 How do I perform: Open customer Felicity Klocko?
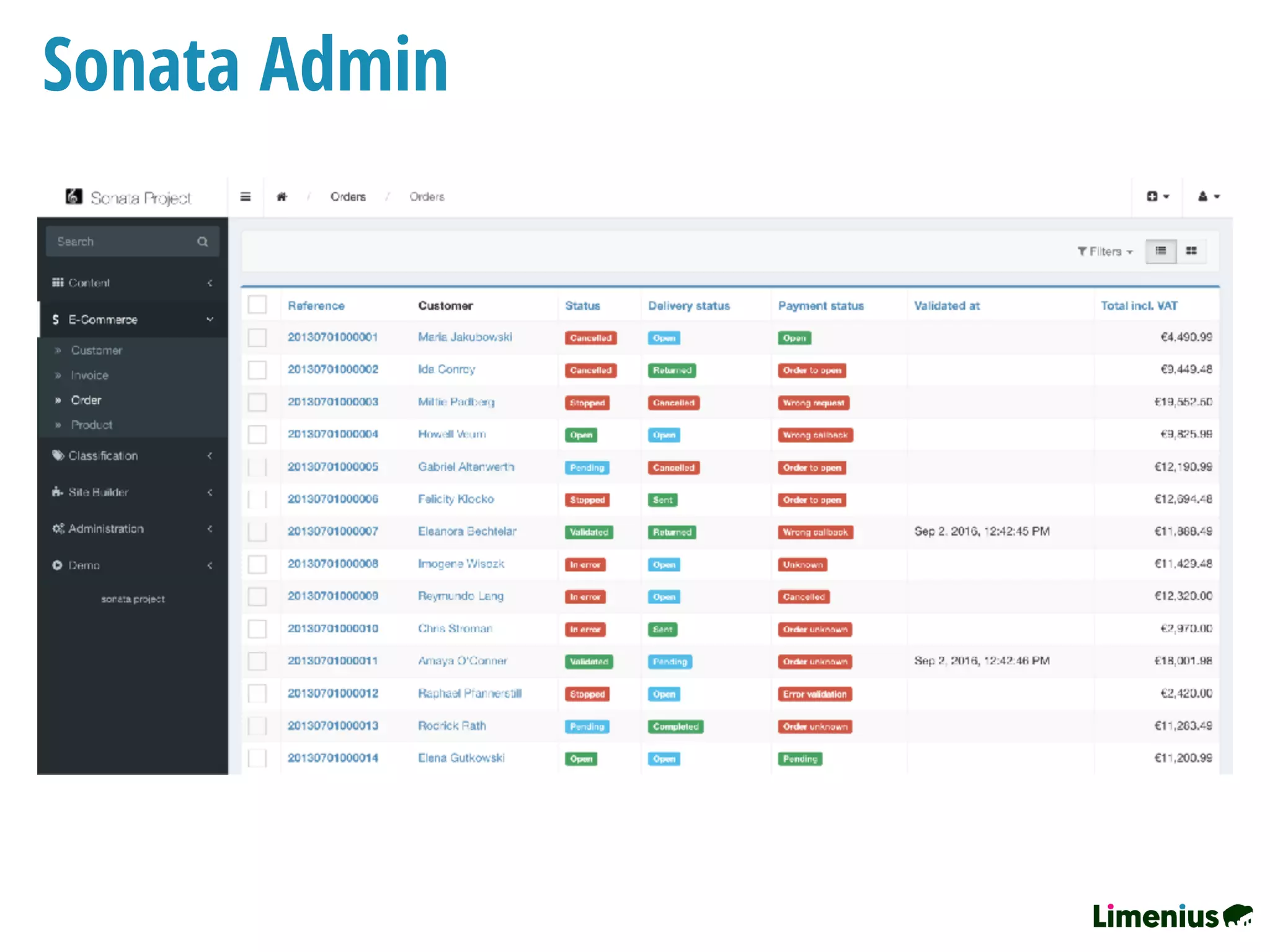(456, 499)
